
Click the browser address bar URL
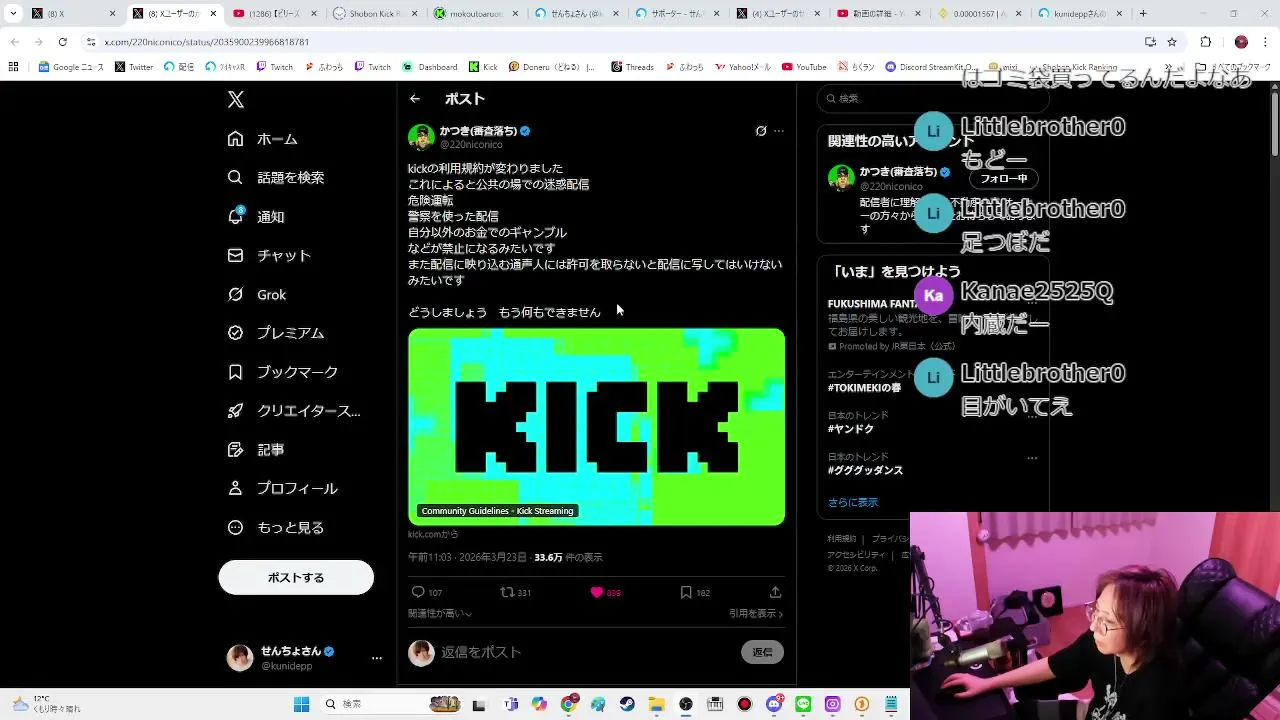click(207, 42)
